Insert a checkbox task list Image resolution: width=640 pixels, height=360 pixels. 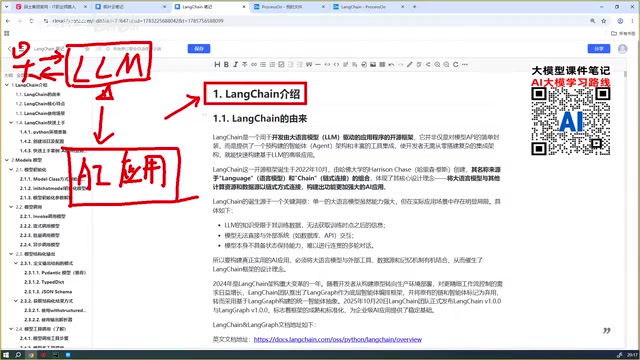(x=281, y=64)
